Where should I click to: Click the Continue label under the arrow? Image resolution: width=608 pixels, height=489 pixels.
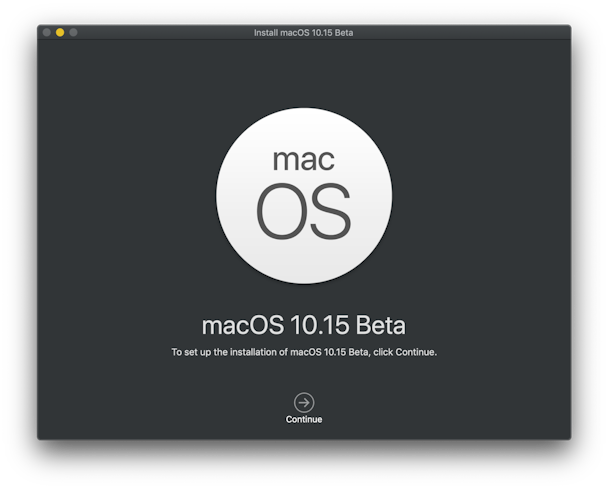(304, 420)
